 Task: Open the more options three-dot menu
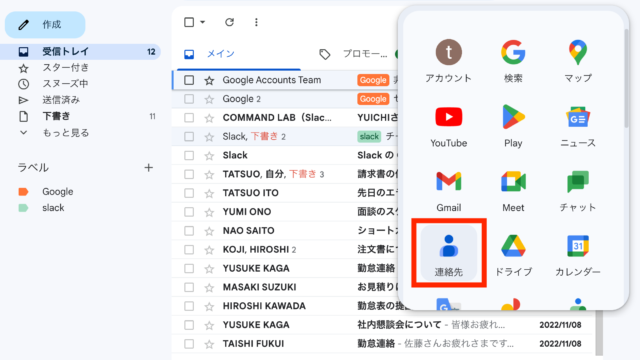256,22
